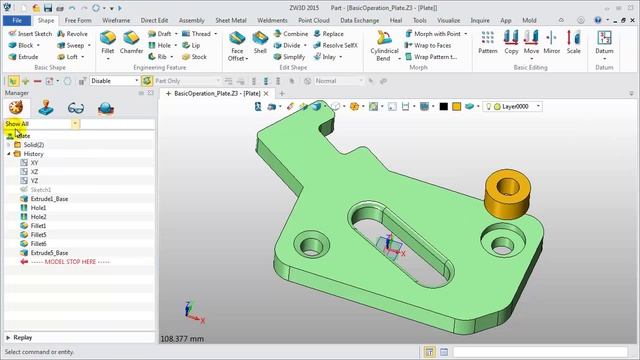Switch to the Wireframe tab

116,20
